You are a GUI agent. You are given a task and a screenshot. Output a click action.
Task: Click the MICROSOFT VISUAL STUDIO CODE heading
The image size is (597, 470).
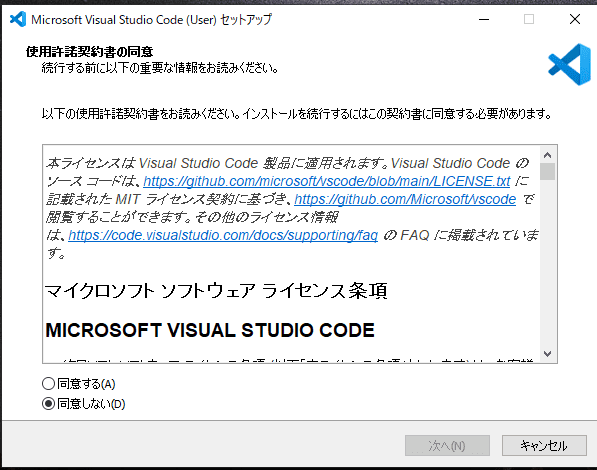[x=210, y=330]
